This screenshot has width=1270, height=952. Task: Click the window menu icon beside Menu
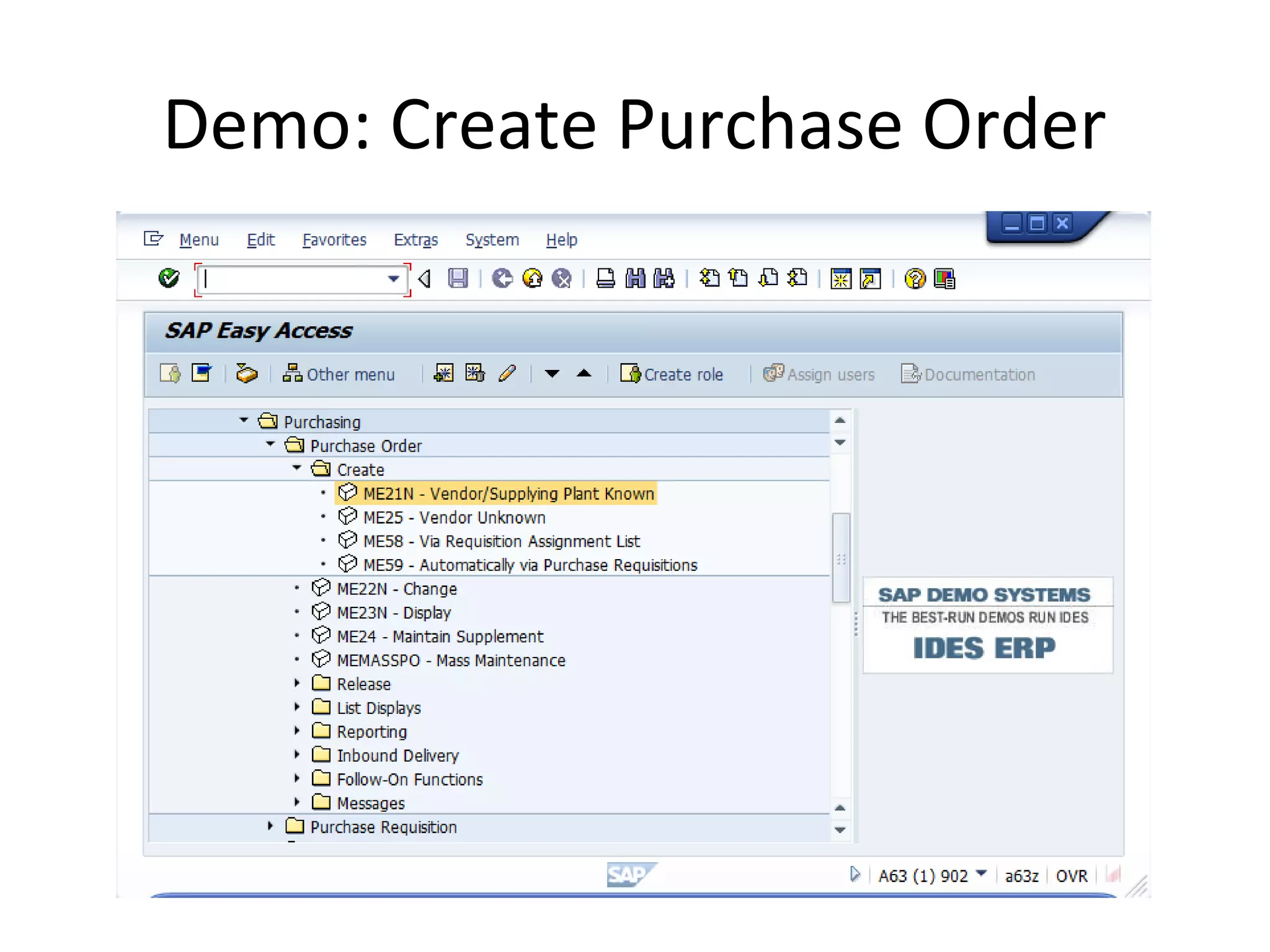(153, 239)
